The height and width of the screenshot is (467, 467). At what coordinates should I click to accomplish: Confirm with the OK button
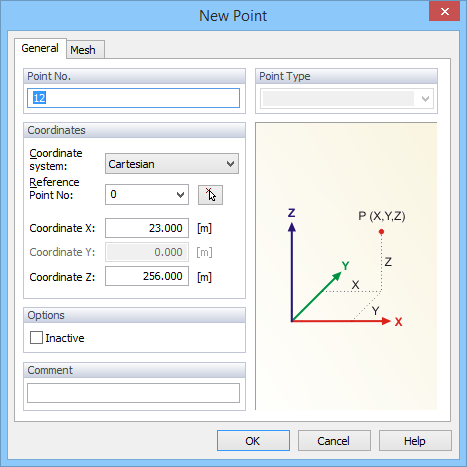(253, 441)
